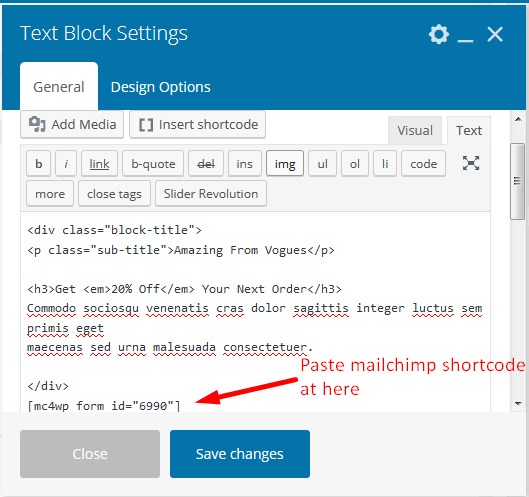The image size is (529, 497).
Task: Insert code tag using code button
Action: click(423, 164)
